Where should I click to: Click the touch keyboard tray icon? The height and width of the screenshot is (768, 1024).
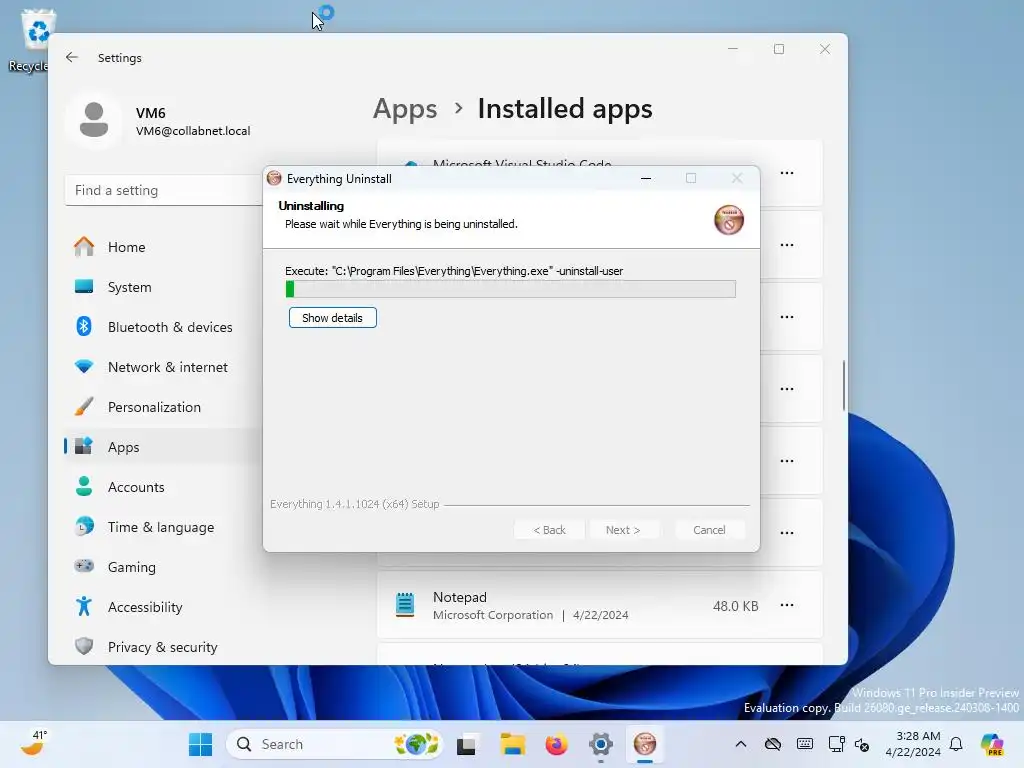coord(805,744)
